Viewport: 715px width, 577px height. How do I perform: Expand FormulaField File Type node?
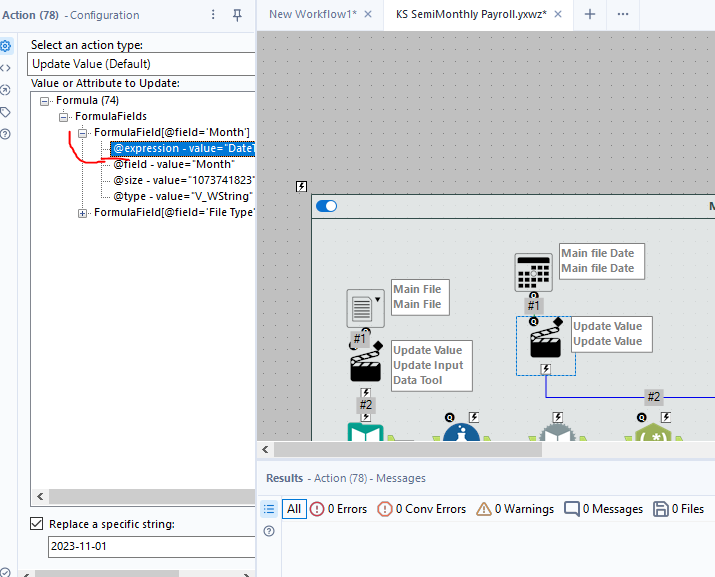coord(83,213)
